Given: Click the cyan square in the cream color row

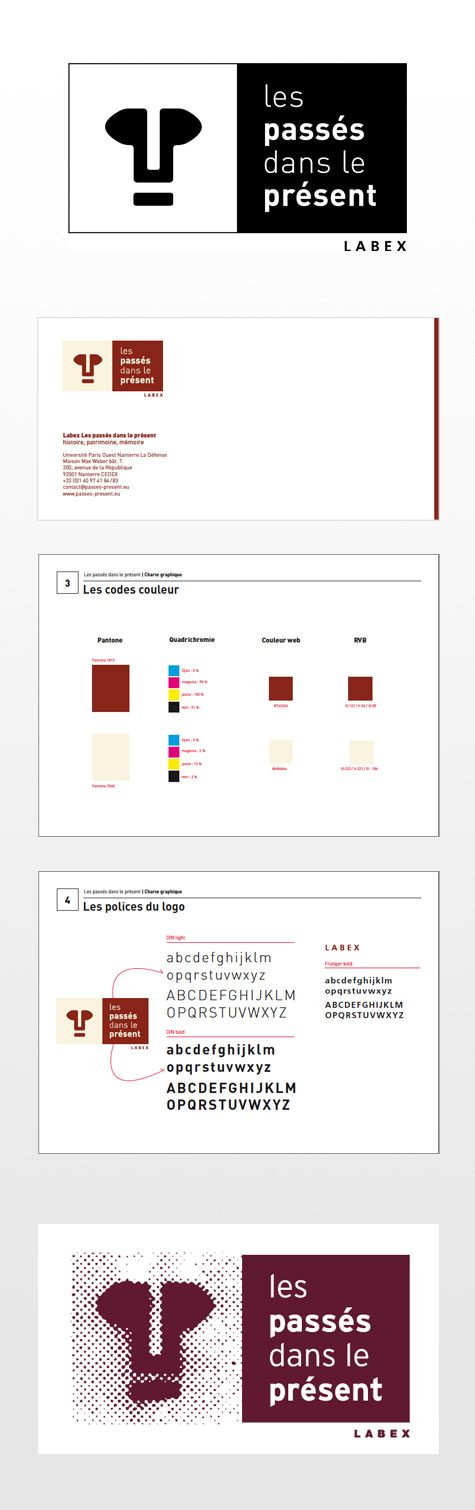Looking at the screenshot, I should pos(174,739).
